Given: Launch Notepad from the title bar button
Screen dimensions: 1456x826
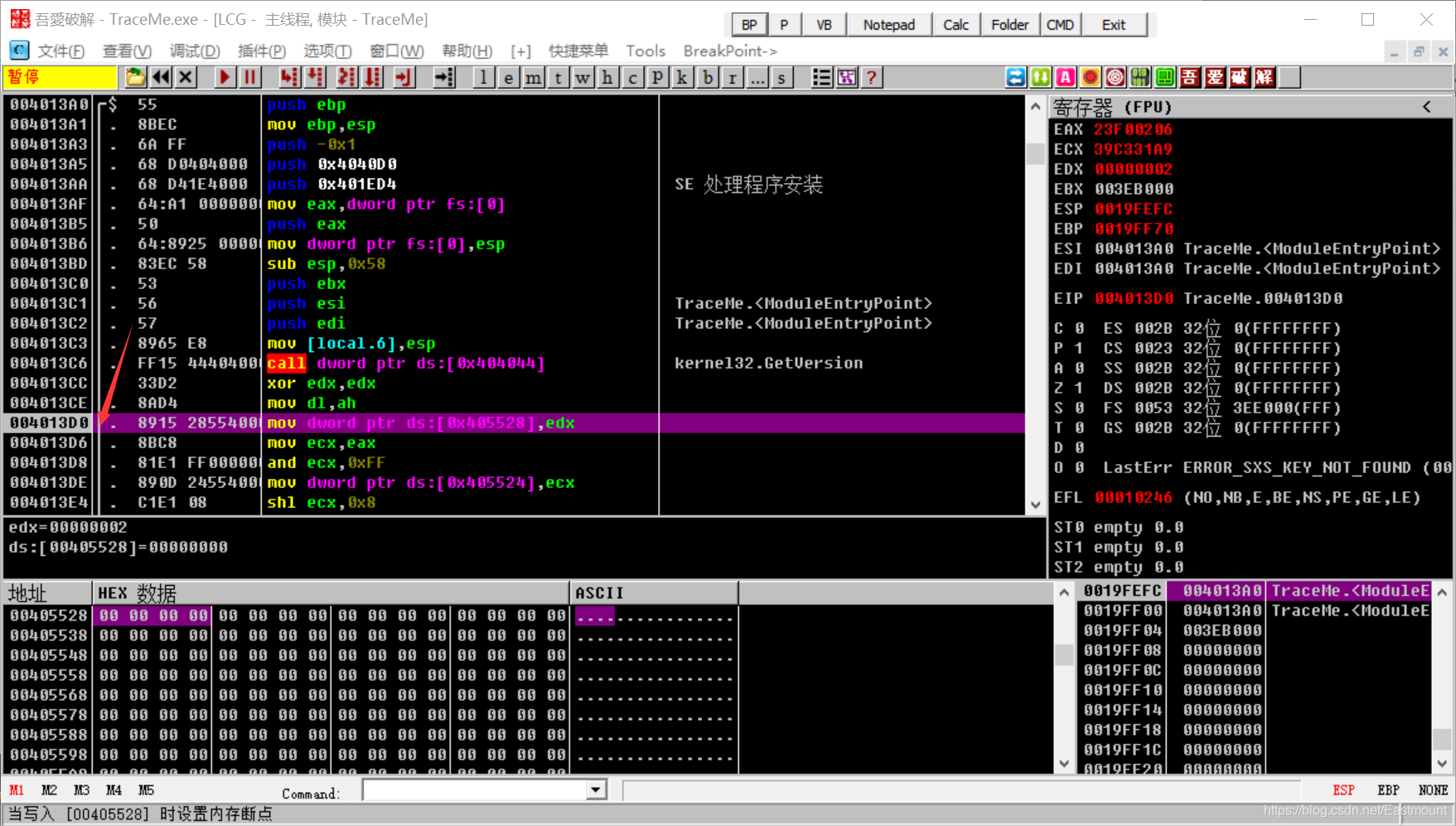Looking at the screenshot, I should [x=889, y=25].
